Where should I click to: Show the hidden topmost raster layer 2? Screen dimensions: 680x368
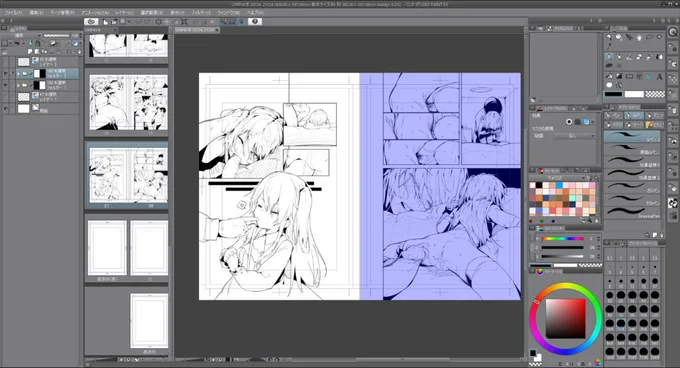5,62
